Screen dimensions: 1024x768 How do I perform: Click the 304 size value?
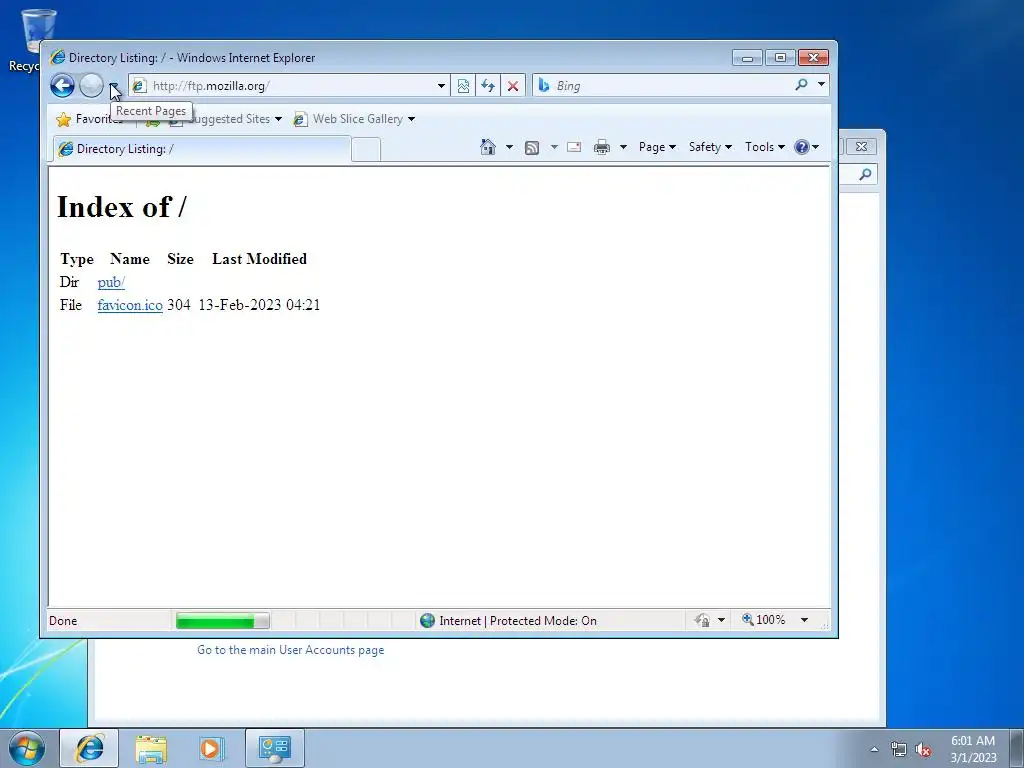[x=178, y=305]
